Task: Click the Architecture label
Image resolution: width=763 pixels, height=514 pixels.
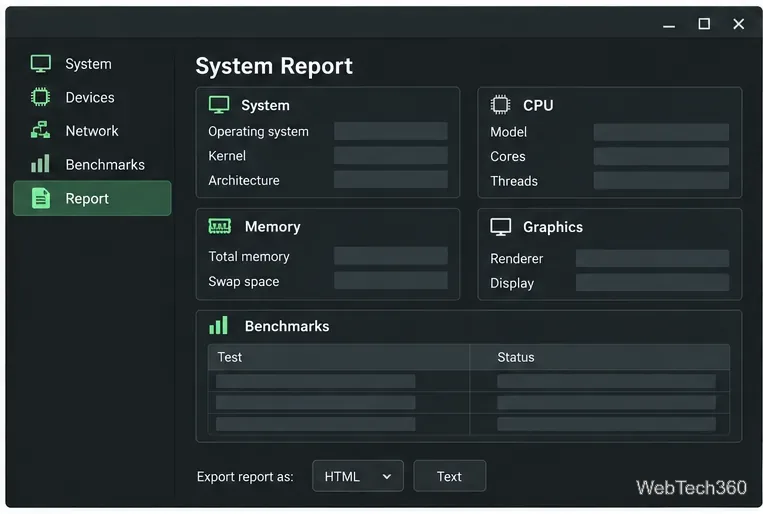Action: click(244, 180)
